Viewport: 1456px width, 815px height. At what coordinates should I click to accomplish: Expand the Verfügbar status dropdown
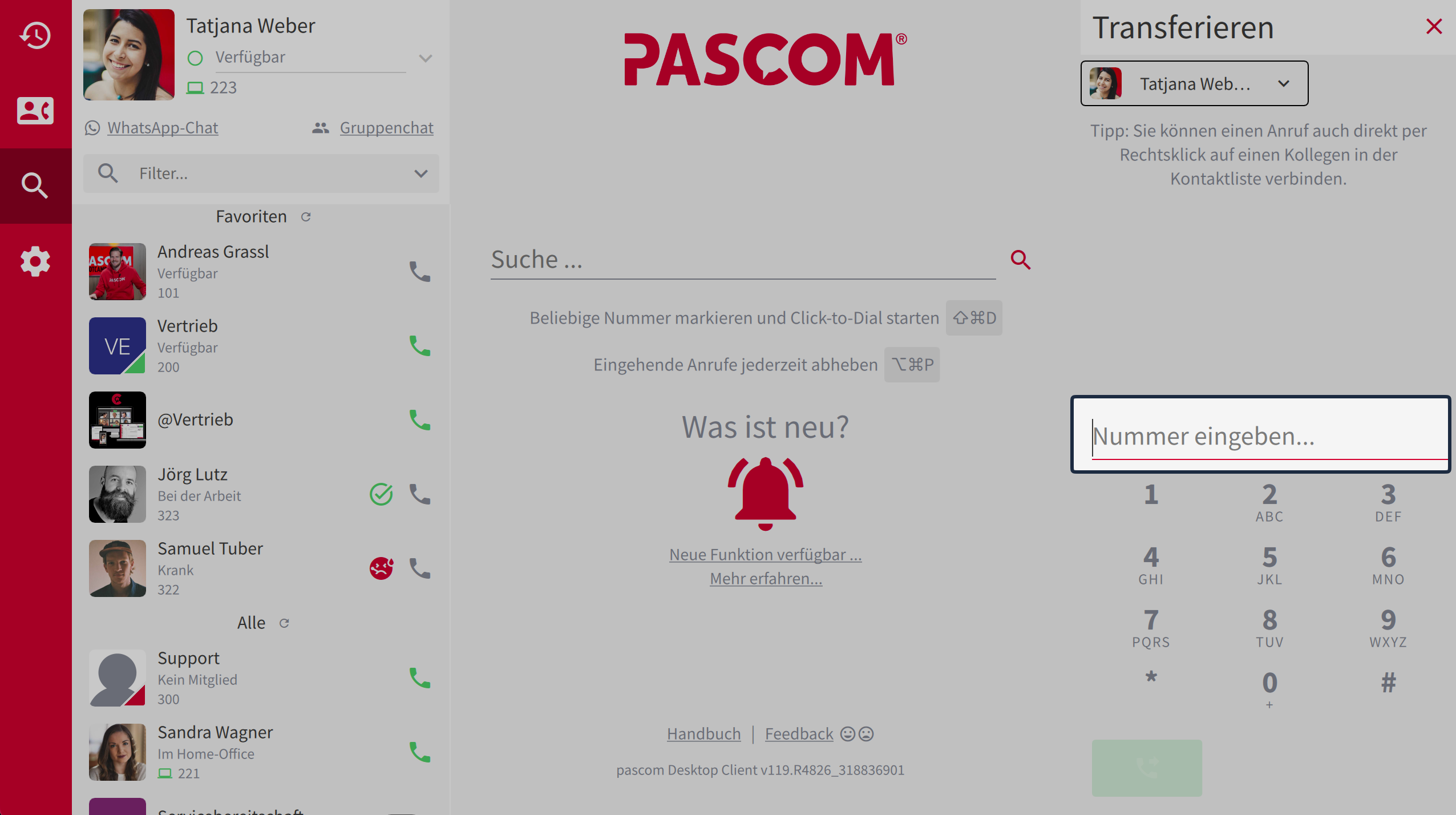[426, 58]
